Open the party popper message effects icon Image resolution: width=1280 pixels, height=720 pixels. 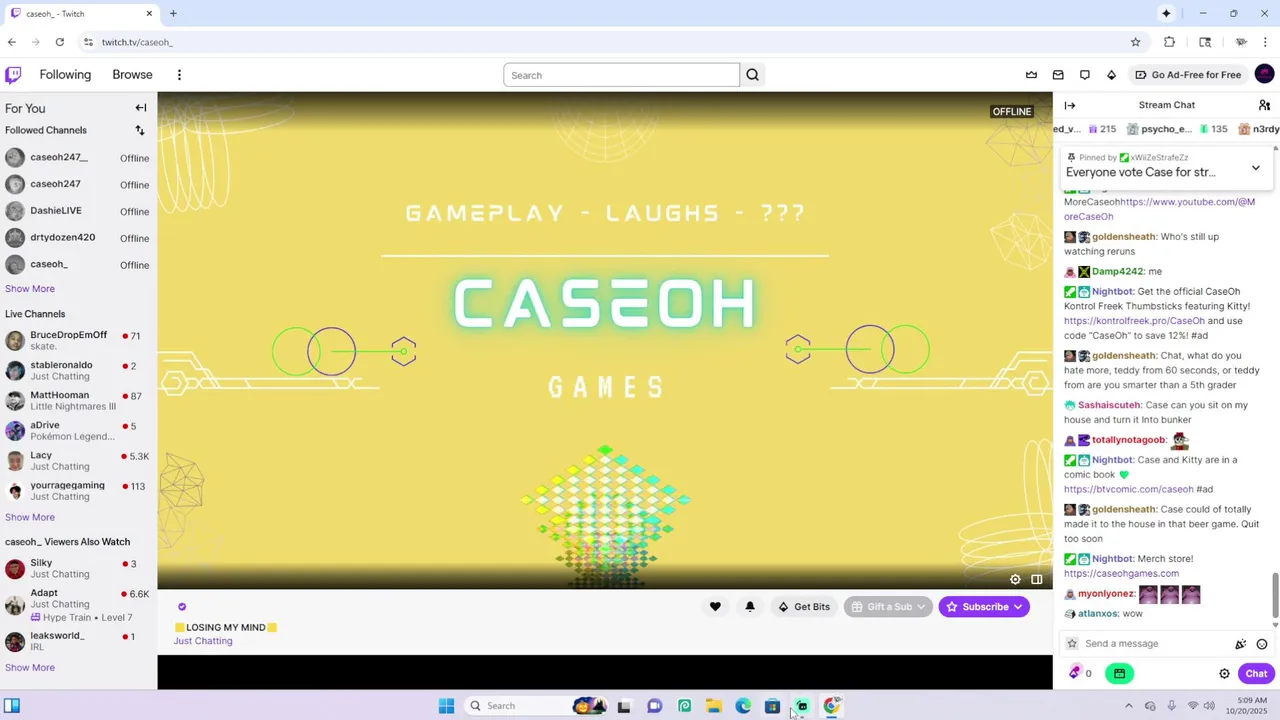click(x=1241, y=644)
